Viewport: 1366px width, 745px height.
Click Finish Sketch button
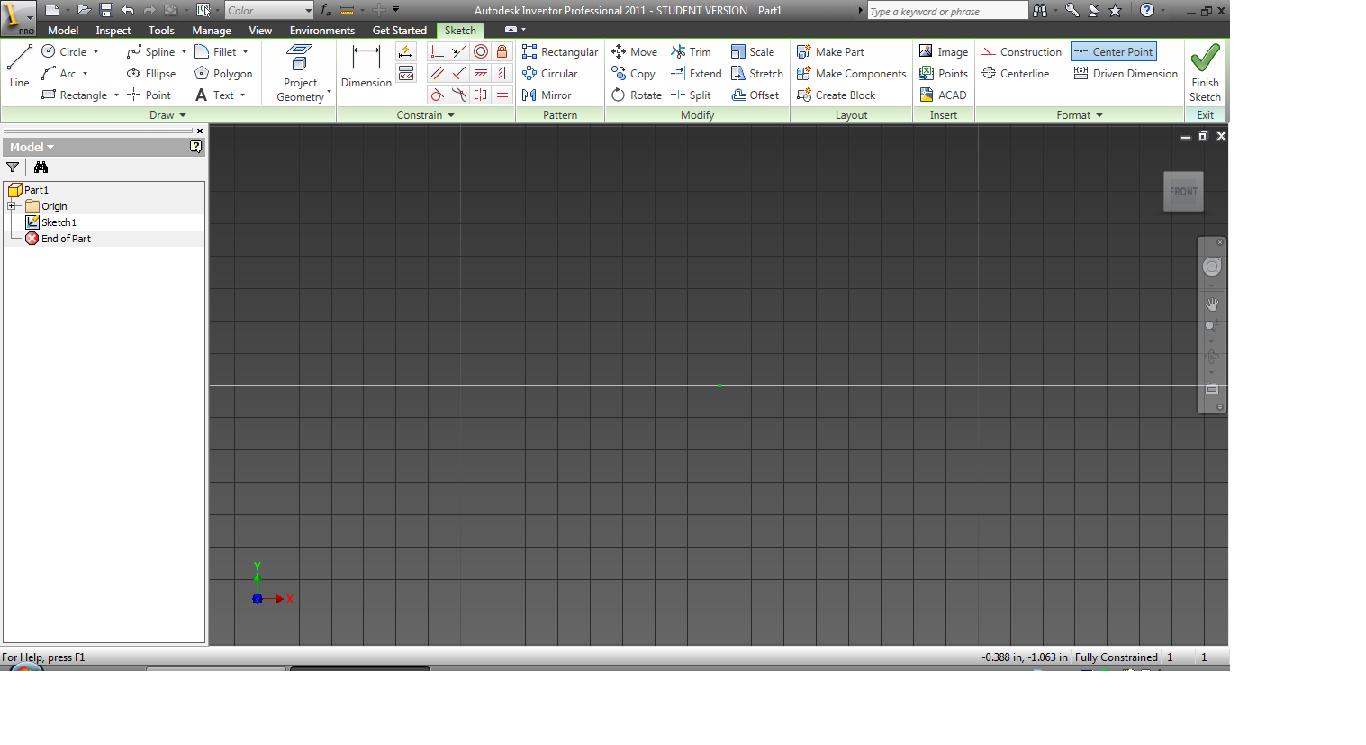coord(1205,73)
